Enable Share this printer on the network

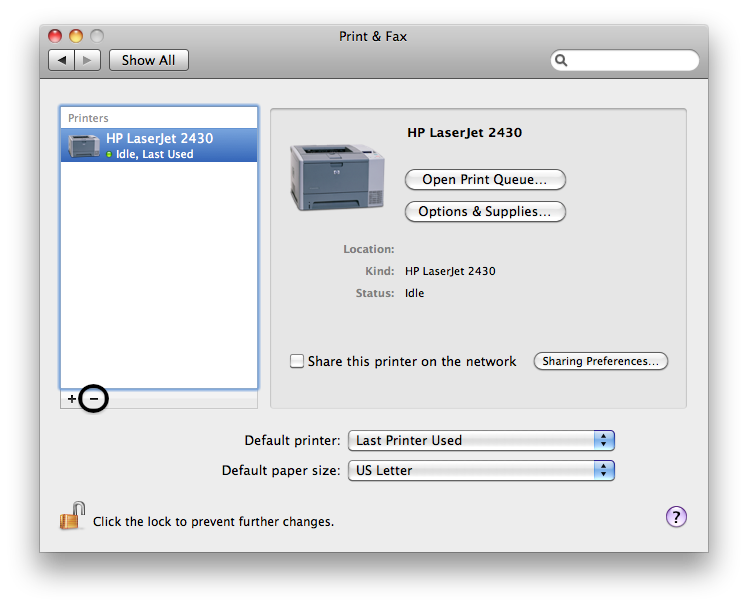[297, 362]
